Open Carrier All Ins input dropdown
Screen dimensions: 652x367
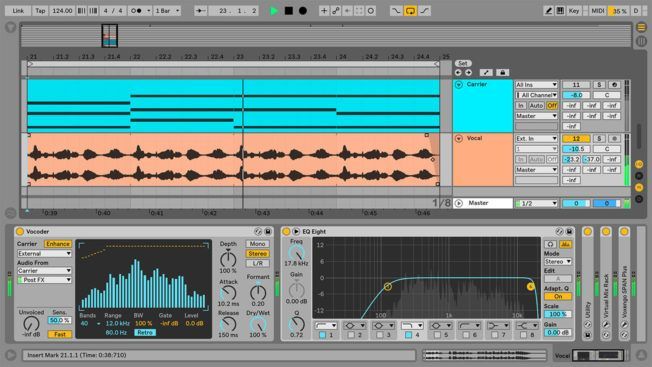536,85
